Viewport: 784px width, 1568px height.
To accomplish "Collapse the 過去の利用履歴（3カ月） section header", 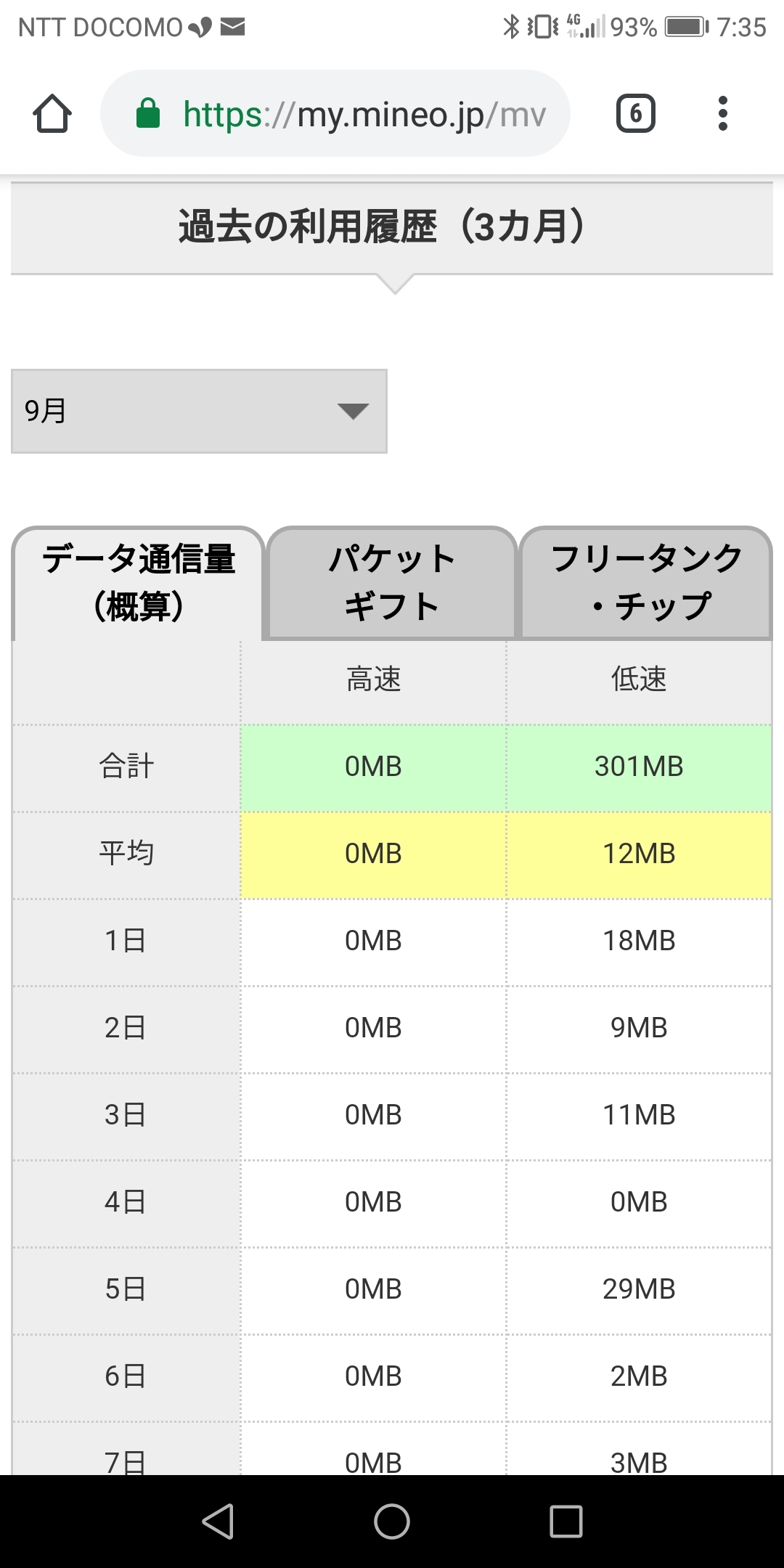I will (392, 227).
